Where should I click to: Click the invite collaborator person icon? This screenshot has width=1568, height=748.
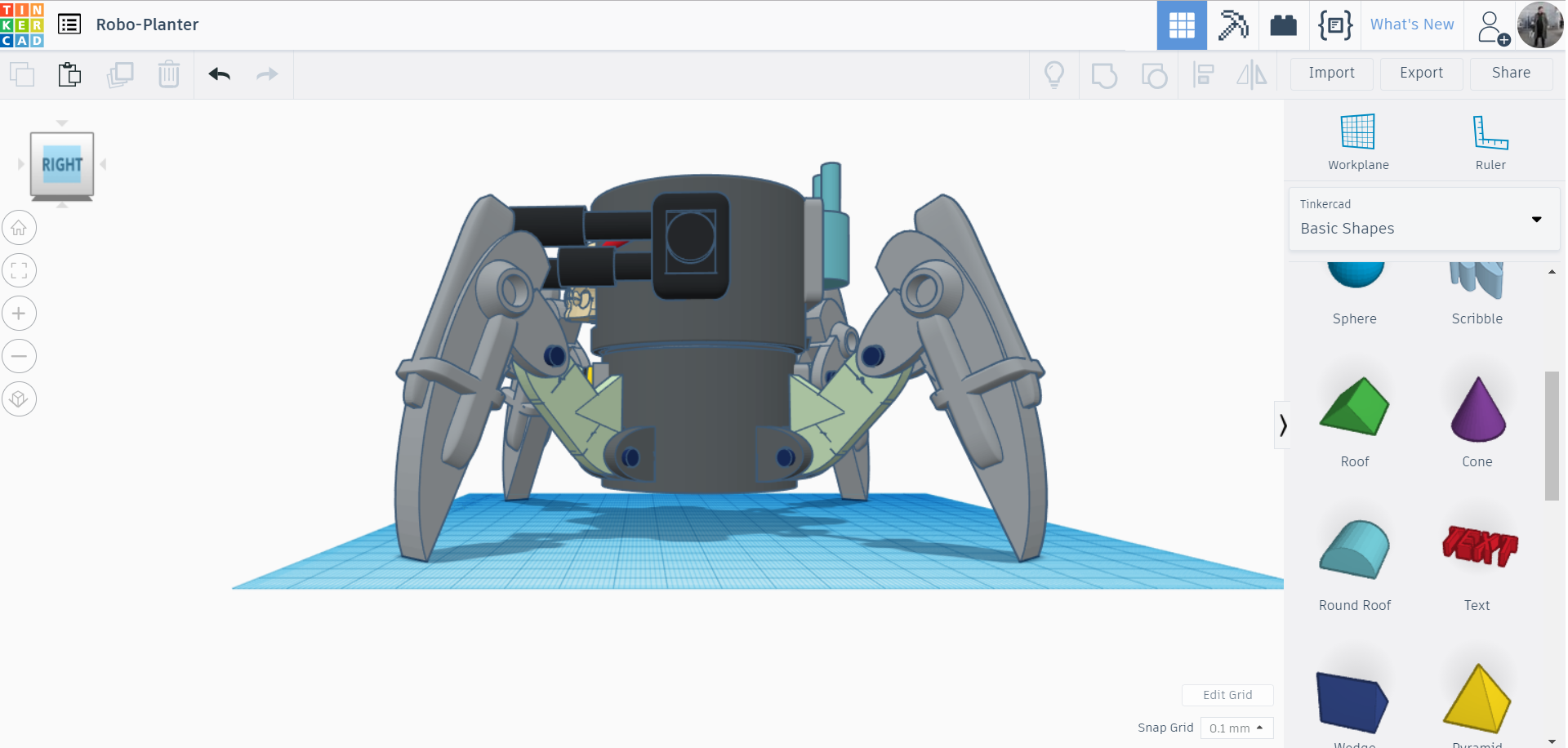point(1493,27)
